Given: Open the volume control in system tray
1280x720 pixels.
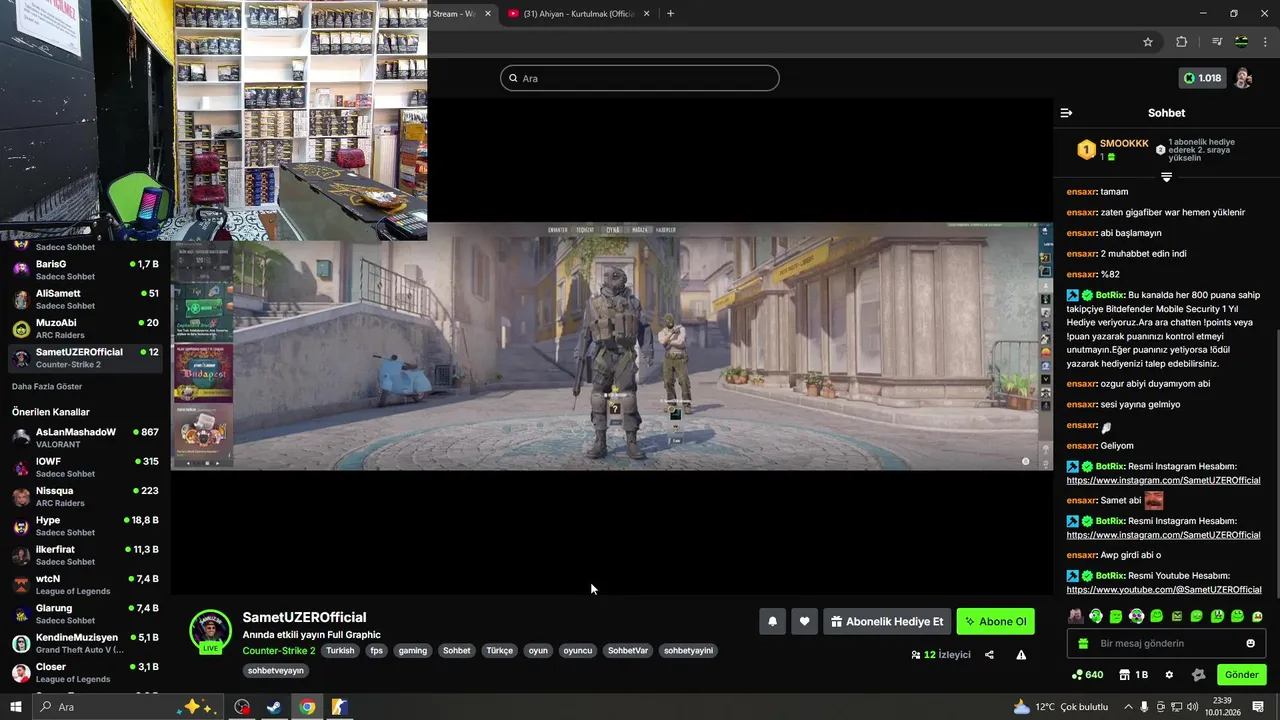Looking at the screenshot, I should tap(1192, 707).
